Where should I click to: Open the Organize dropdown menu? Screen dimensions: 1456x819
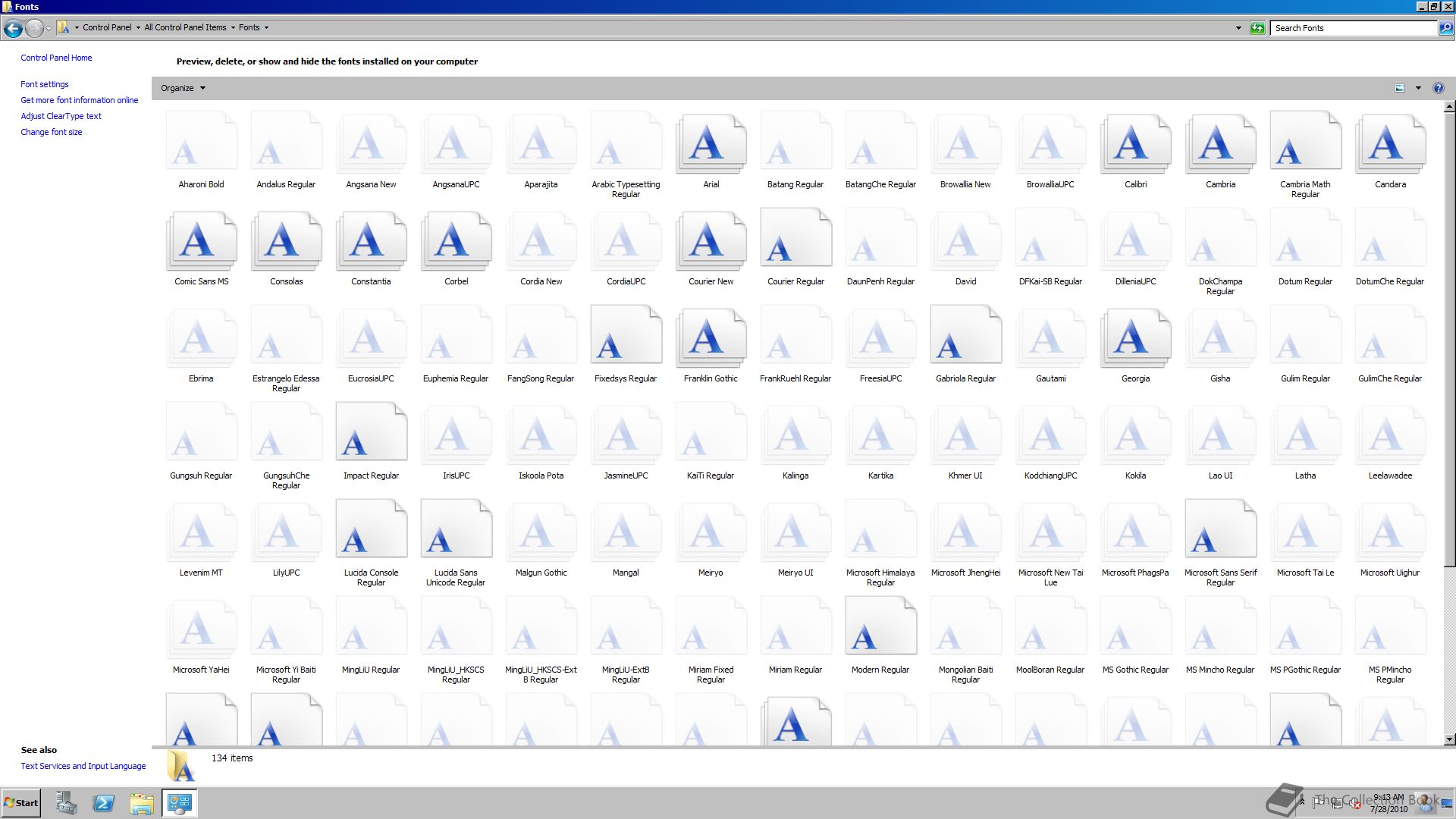tap(183, 88)
